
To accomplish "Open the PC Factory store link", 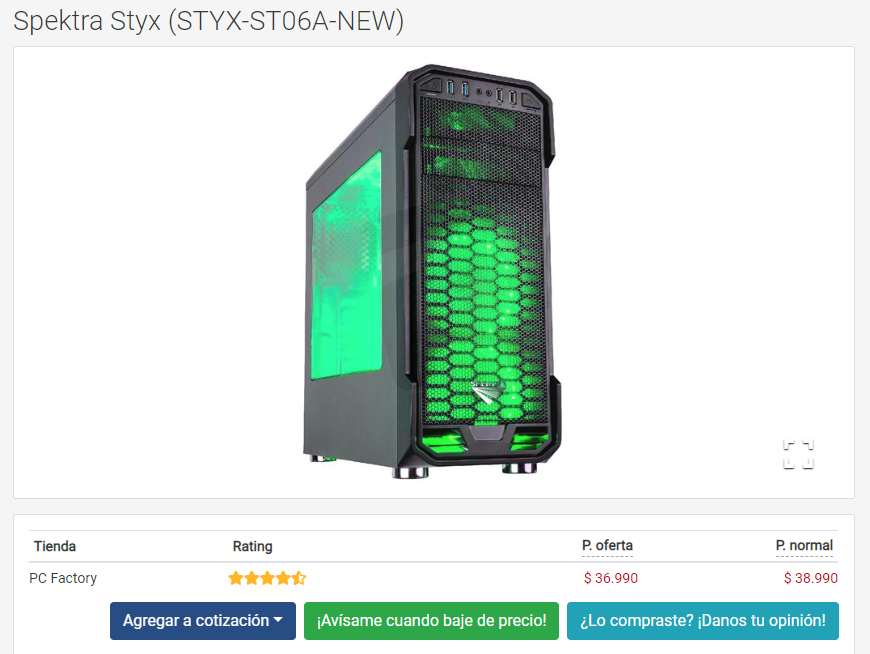I will click(63, 578).
